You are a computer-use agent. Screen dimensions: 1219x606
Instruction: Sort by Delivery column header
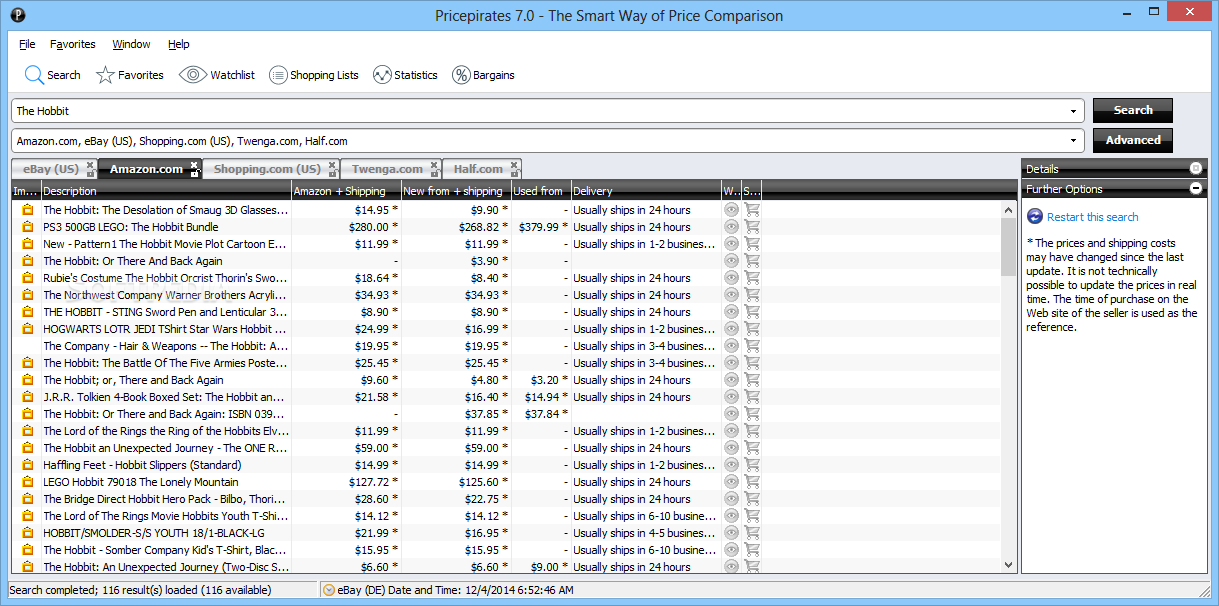tap(646, 191)
